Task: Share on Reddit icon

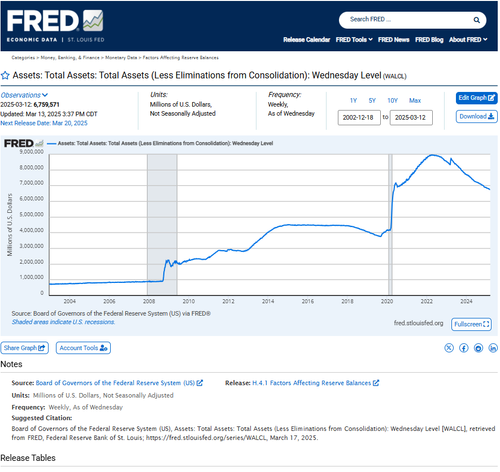Action: (x=478, y=348)
